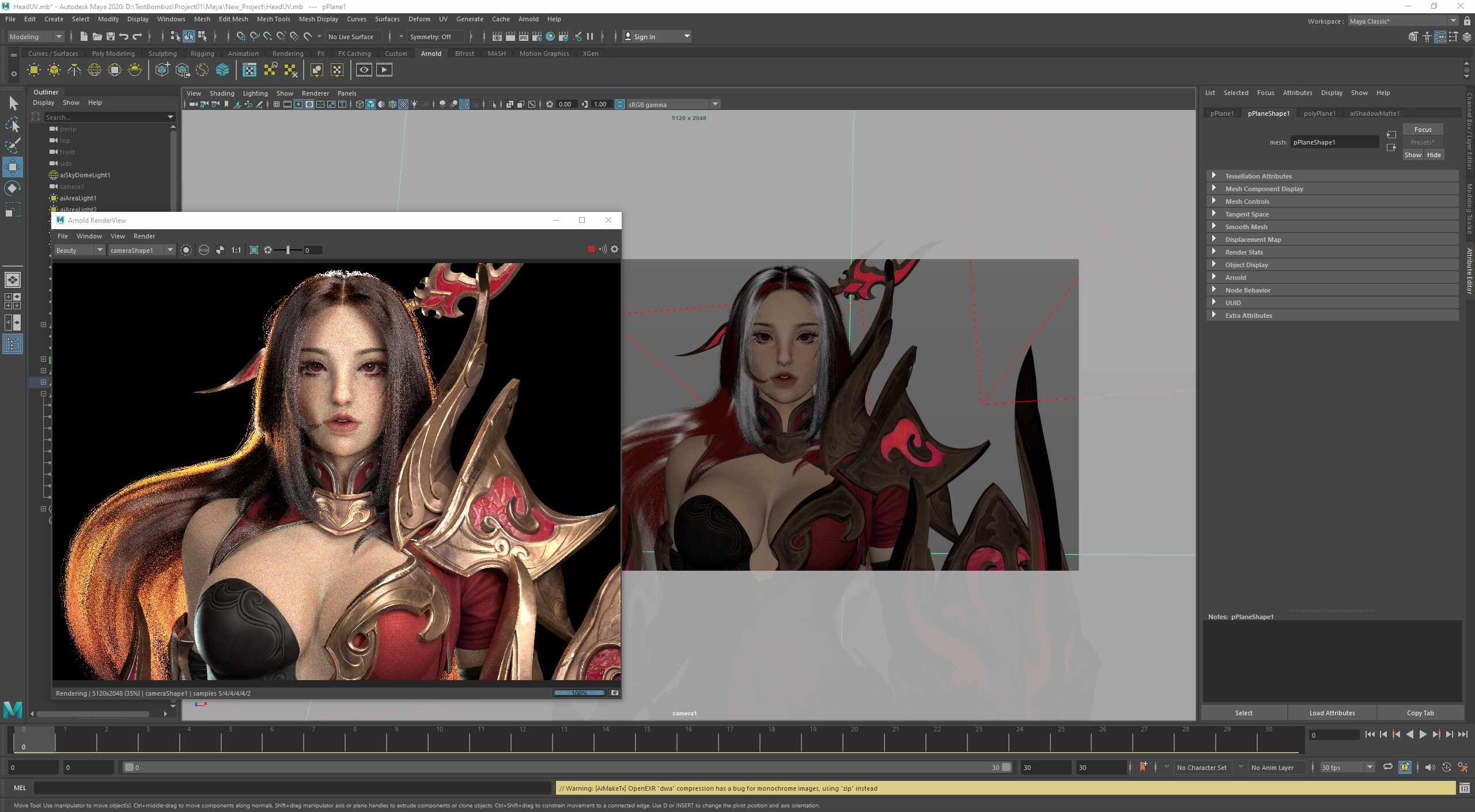Toggle crop region button in RenderView
1475x812 pixels.
coord(254,250)
